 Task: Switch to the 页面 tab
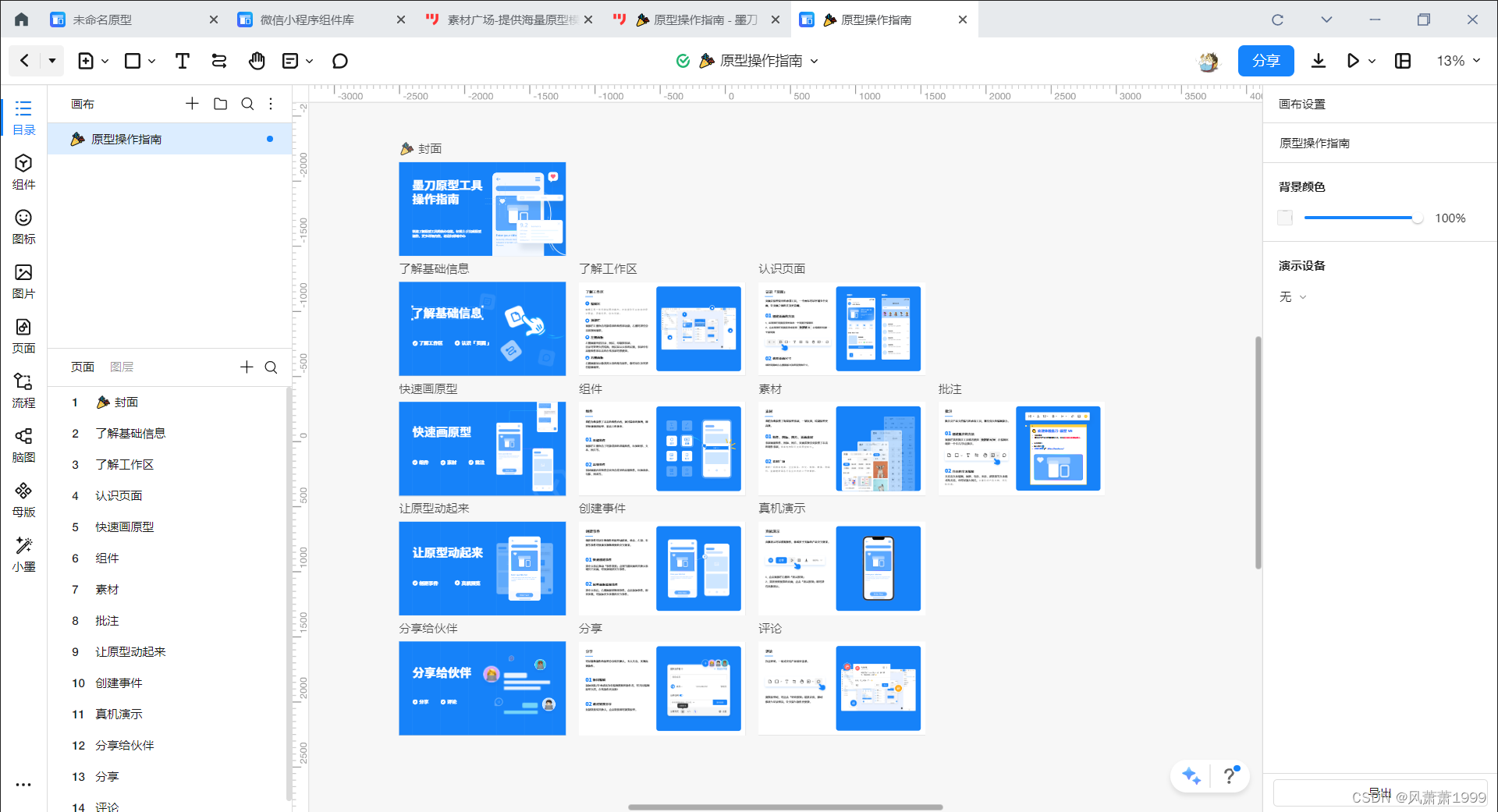point(83,367)
